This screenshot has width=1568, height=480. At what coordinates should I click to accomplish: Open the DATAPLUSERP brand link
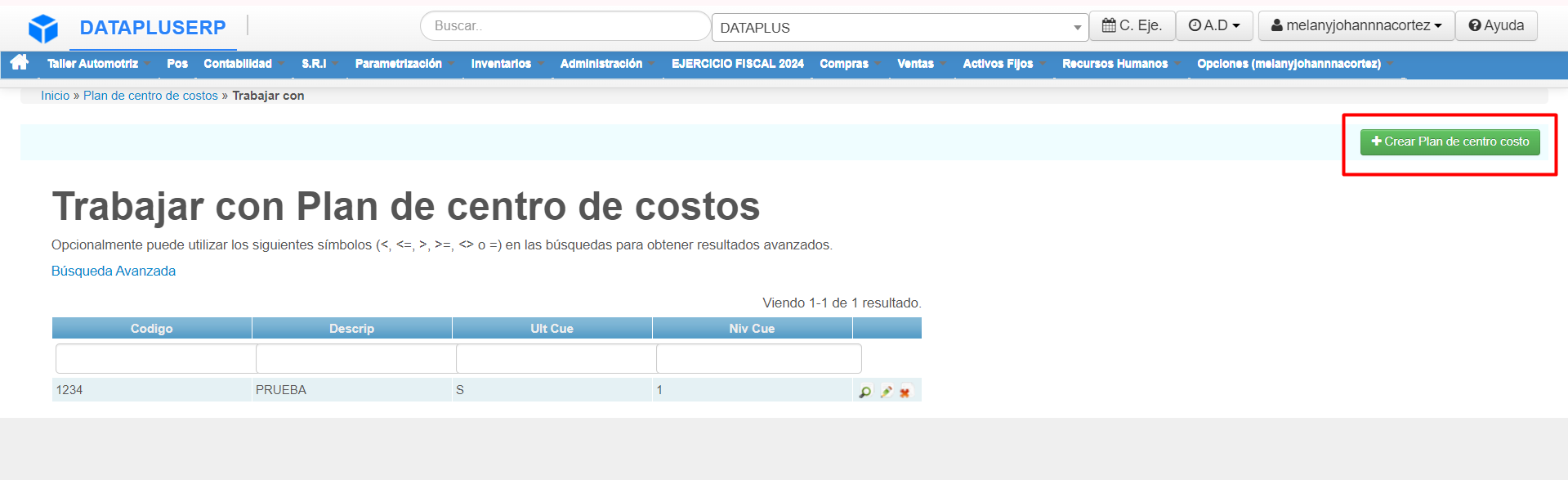click(x=153, y=28)
